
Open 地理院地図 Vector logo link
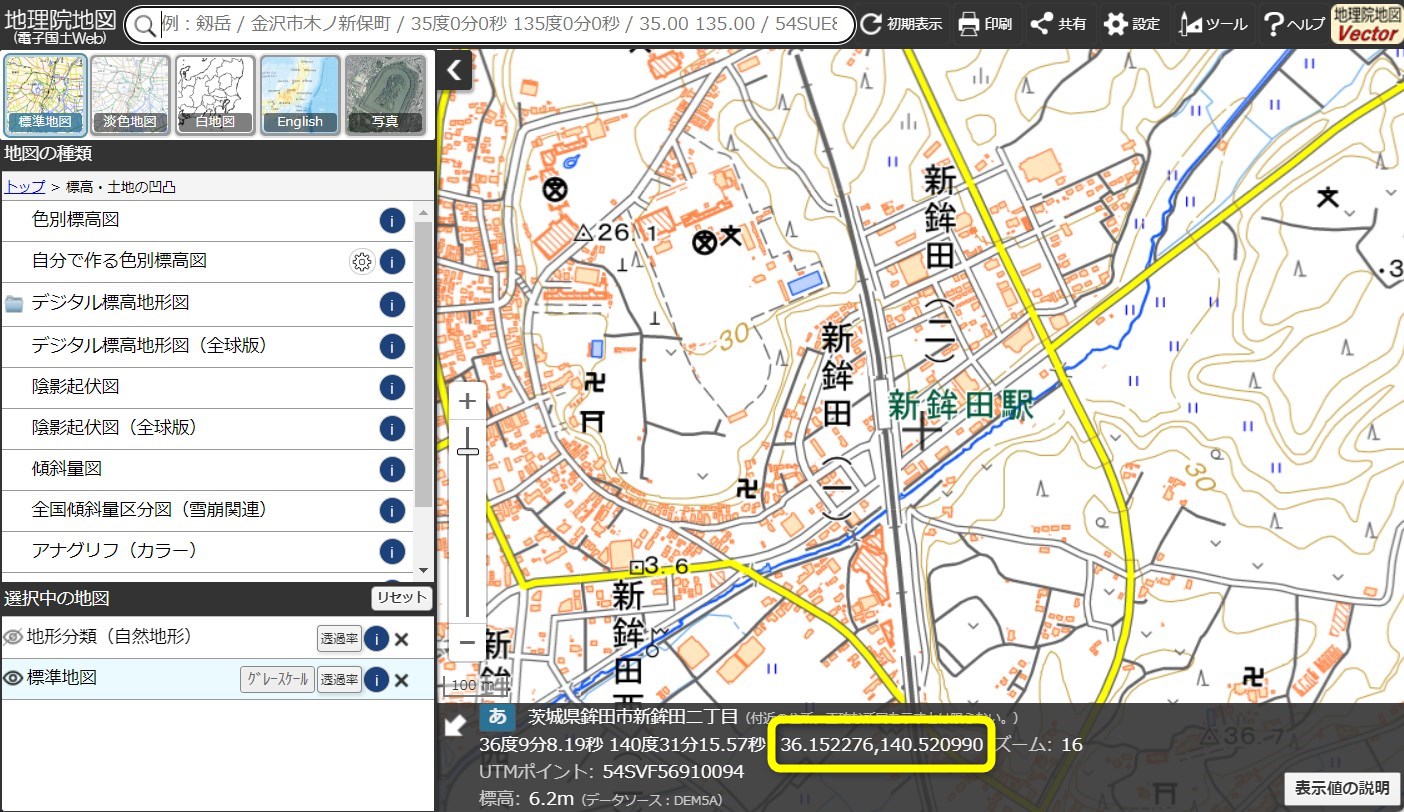tap(1367, 24)
